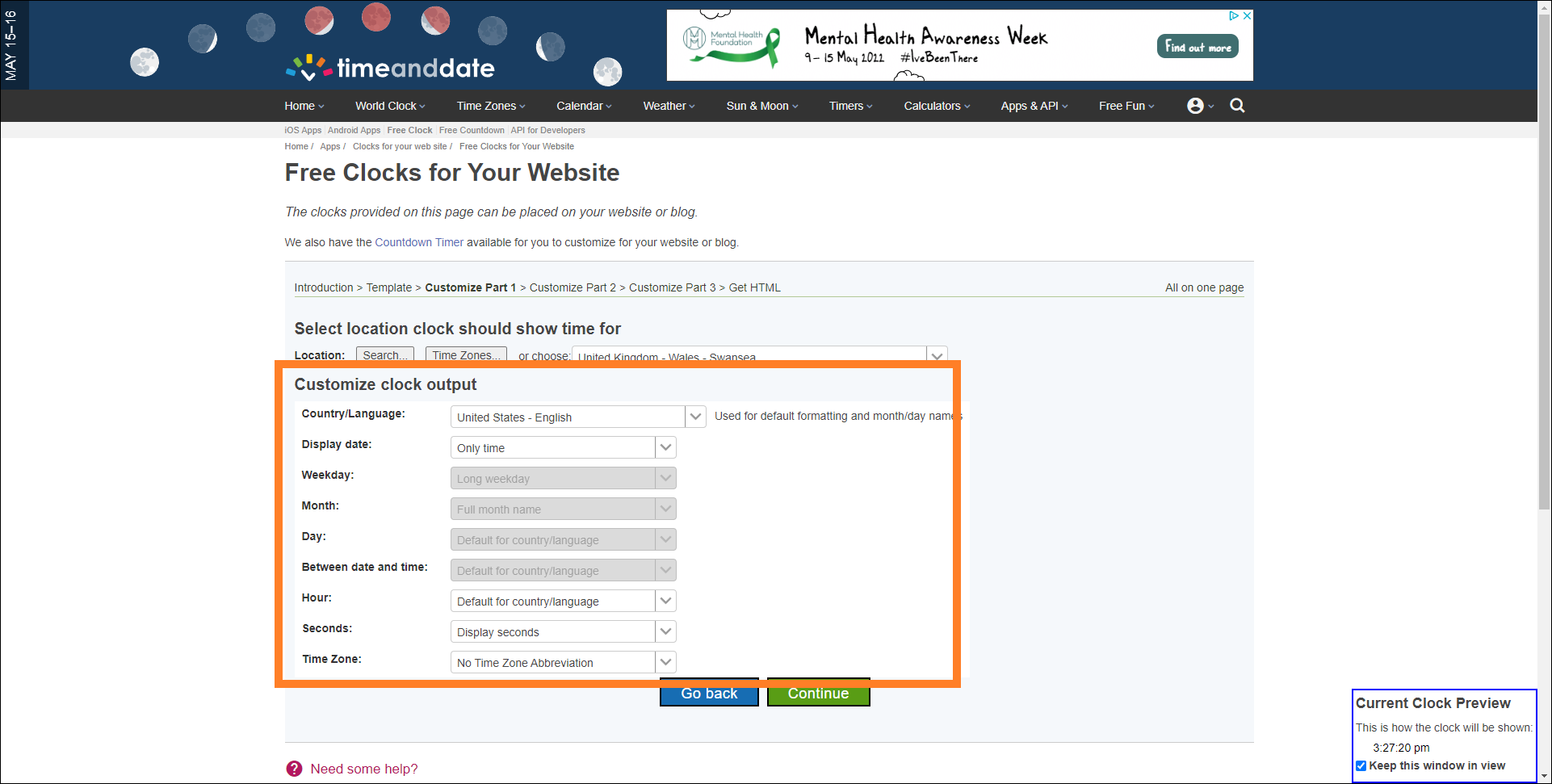Follow the Countdown Timer link

tap(419, 242)
